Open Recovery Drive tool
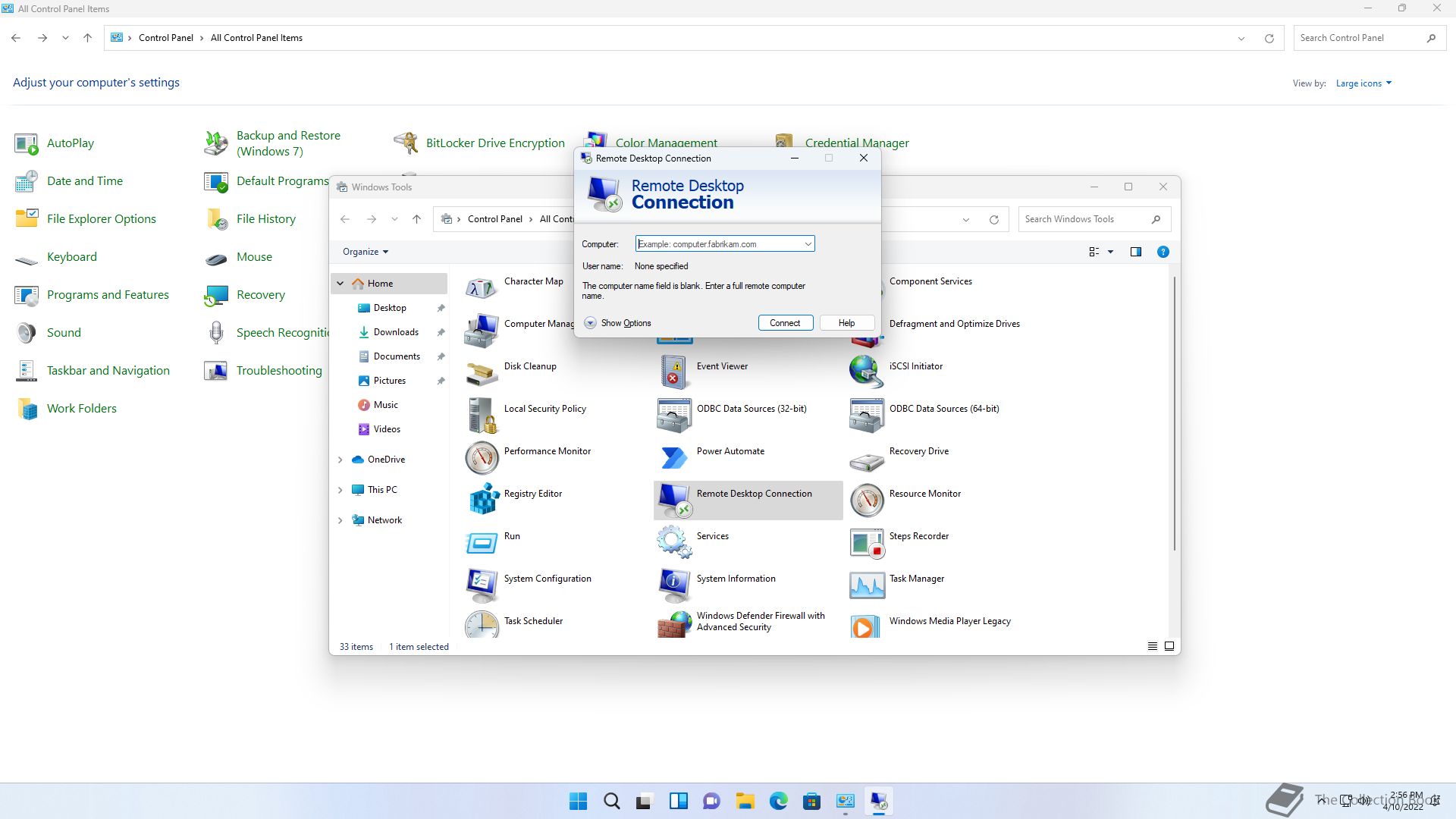This screenshot has width=1456, height=819. point(900,457)
